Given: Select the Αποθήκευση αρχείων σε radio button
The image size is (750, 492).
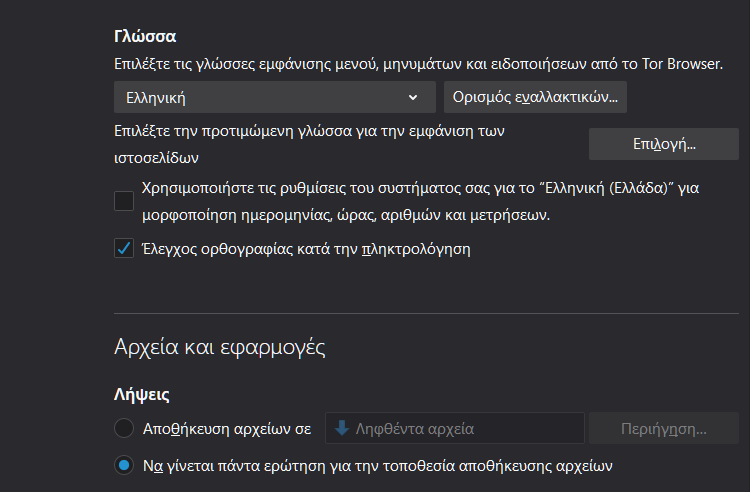Looking at the screenshot, I should [x=124, y=428].
